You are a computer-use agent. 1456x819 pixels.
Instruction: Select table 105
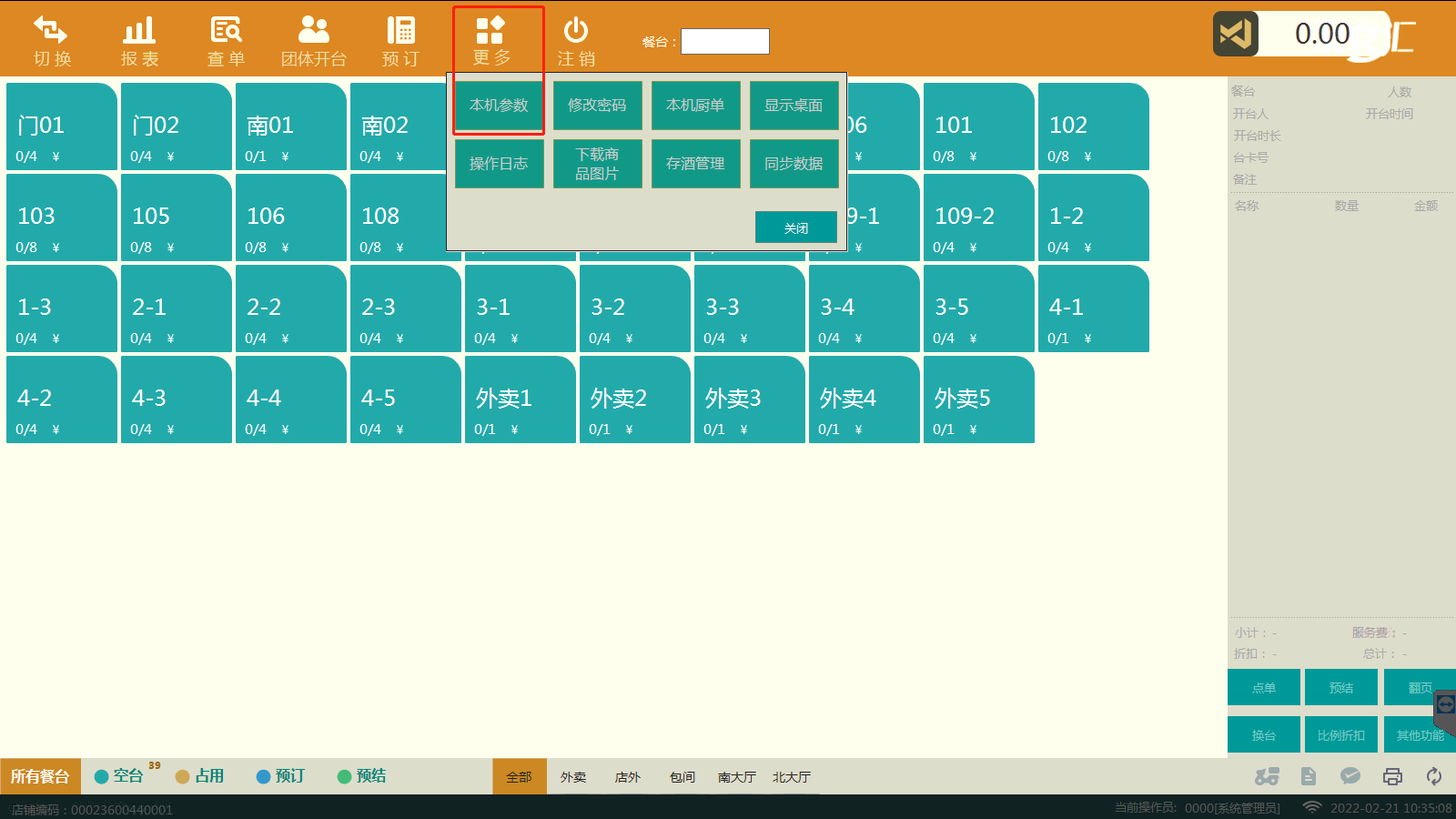(x=177, y=217)
